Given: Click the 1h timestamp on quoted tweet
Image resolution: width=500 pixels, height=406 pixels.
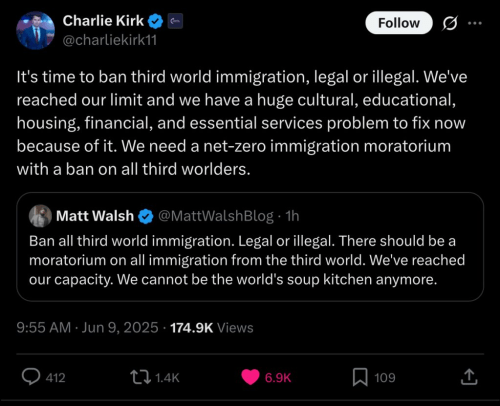Looking at the screenshot, I should tap(292, 216).
